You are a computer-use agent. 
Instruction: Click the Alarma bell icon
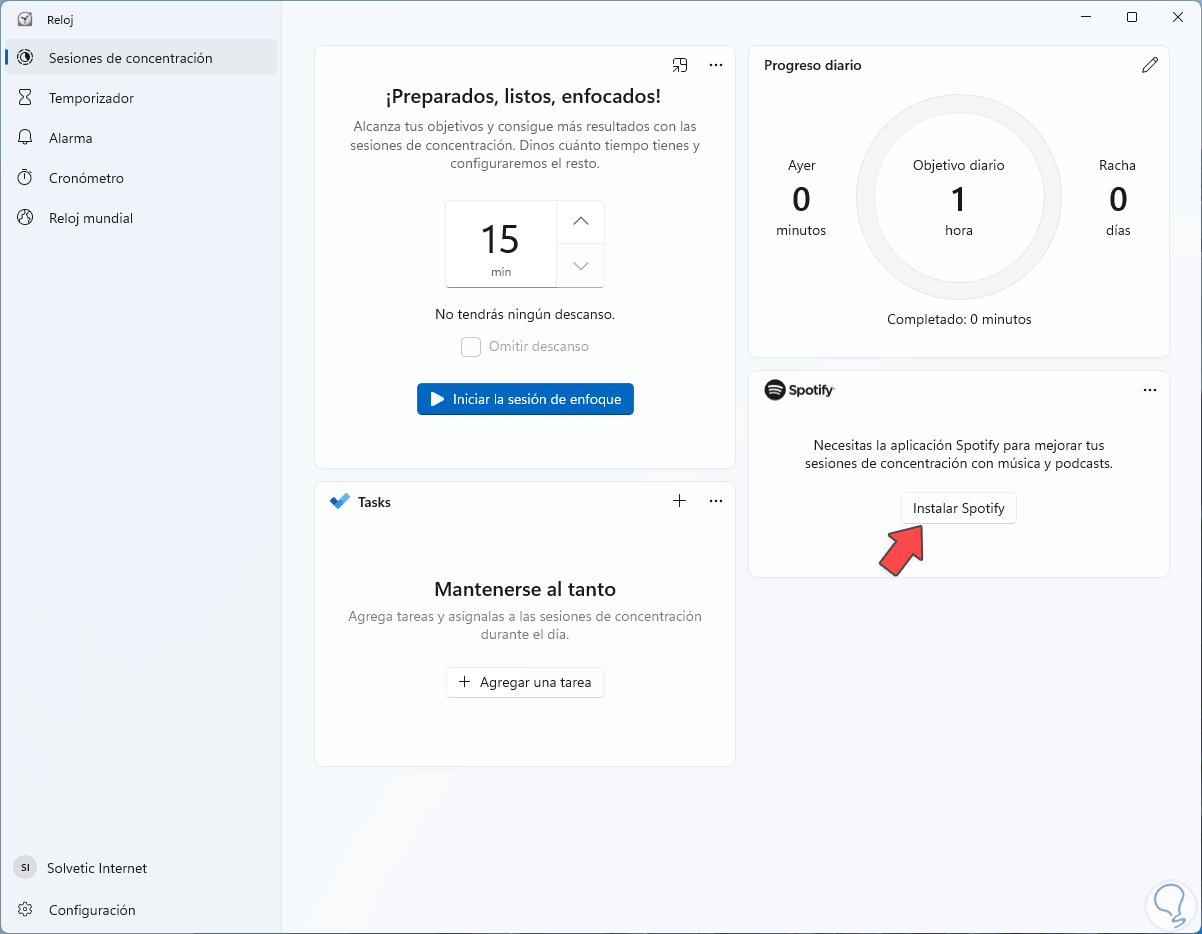[26, 138]
